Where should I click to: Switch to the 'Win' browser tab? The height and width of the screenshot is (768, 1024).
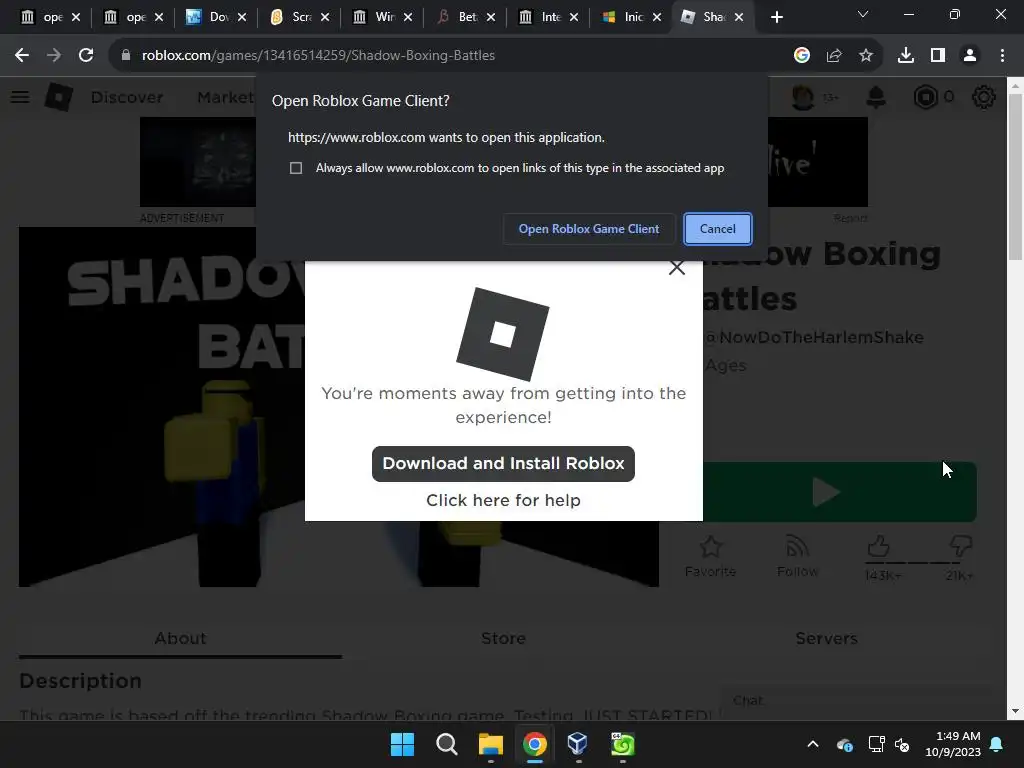coord(384,17)
